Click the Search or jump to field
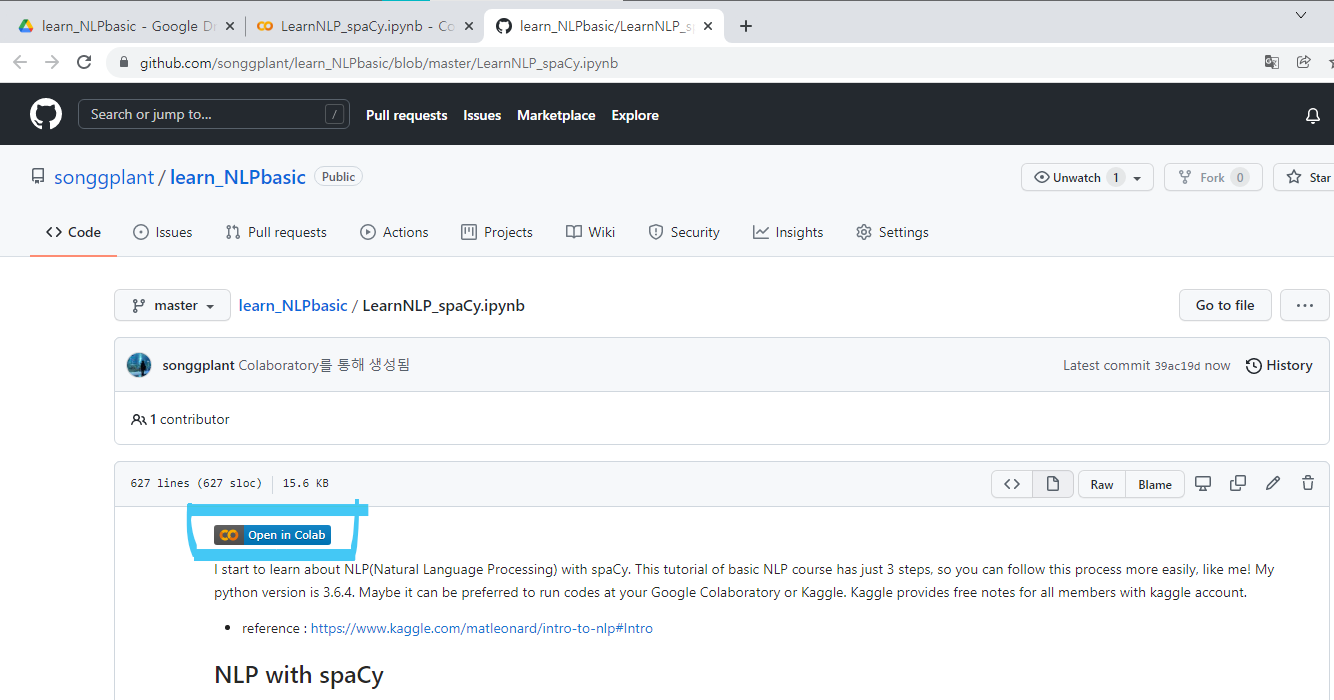Viewport: 1334px width, 700px height. pyautogui.click(x=213, y=114)
